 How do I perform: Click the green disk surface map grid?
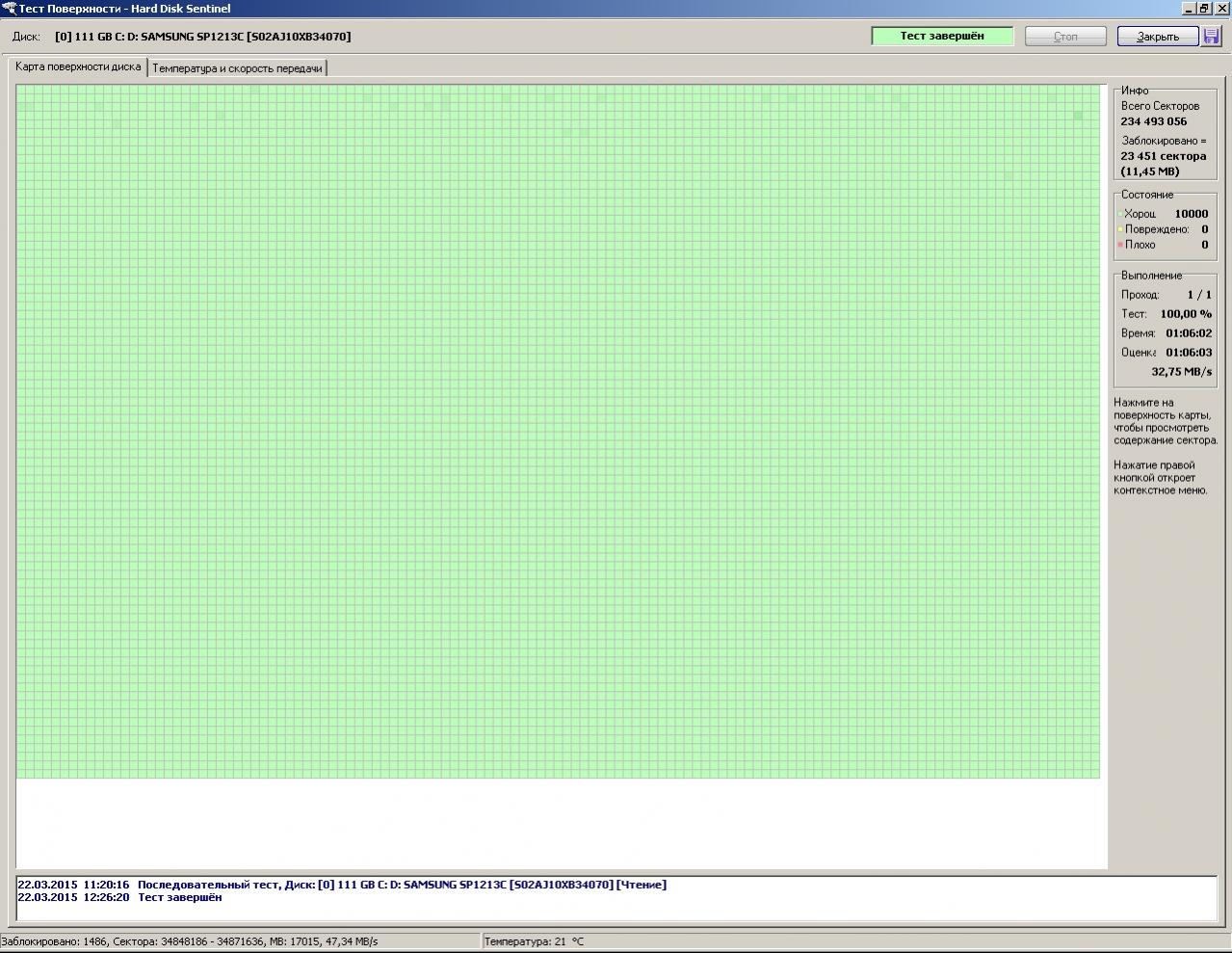pyautogui.click(x=558, y=431)
